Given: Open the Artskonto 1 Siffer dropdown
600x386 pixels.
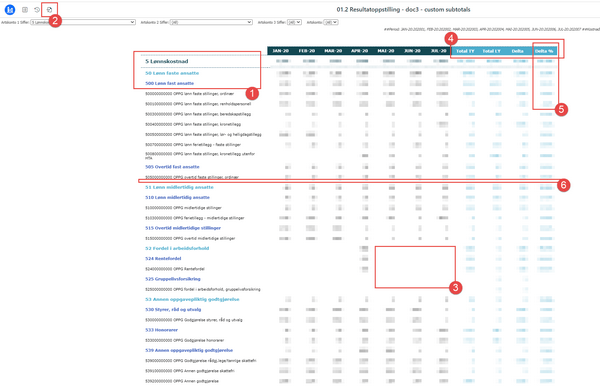Looking at the screenshot, I should (83, 22).
